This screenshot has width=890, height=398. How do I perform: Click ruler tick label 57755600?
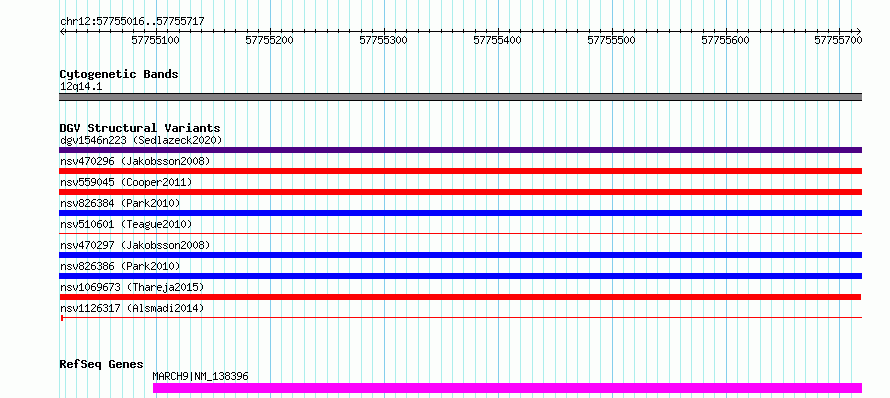point(726,40)
